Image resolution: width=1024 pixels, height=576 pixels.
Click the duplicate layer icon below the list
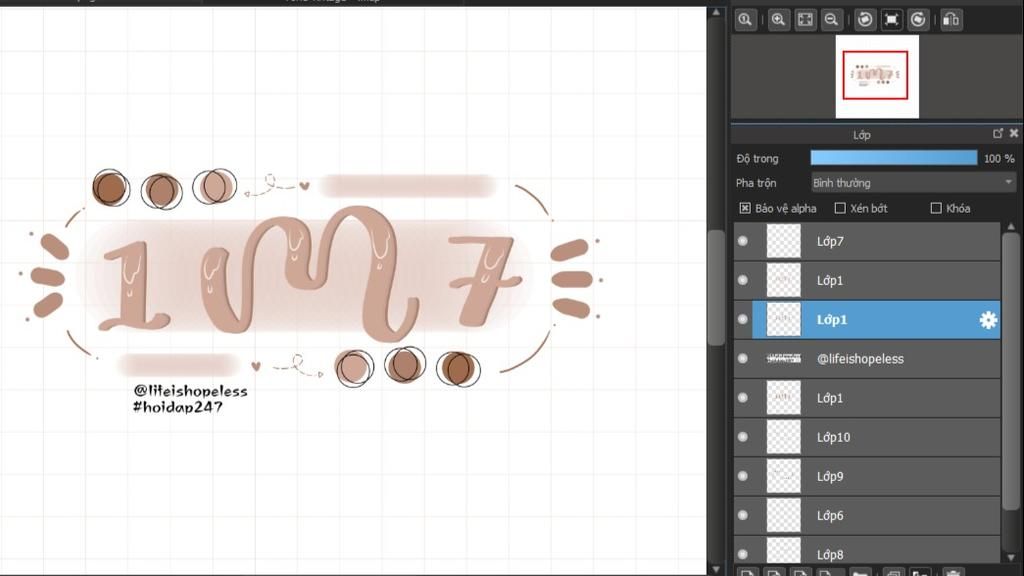(x=893, y=572)
